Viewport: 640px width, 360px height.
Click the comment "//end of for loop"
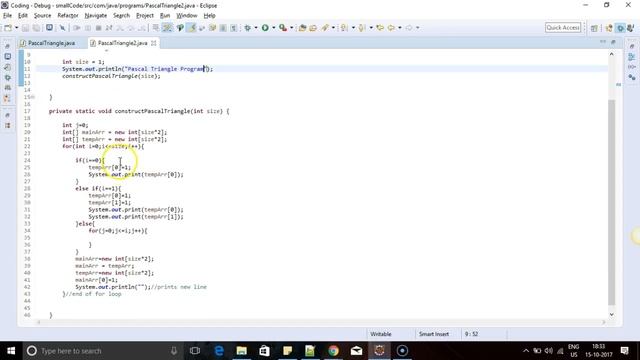click(x=93, y=294)
